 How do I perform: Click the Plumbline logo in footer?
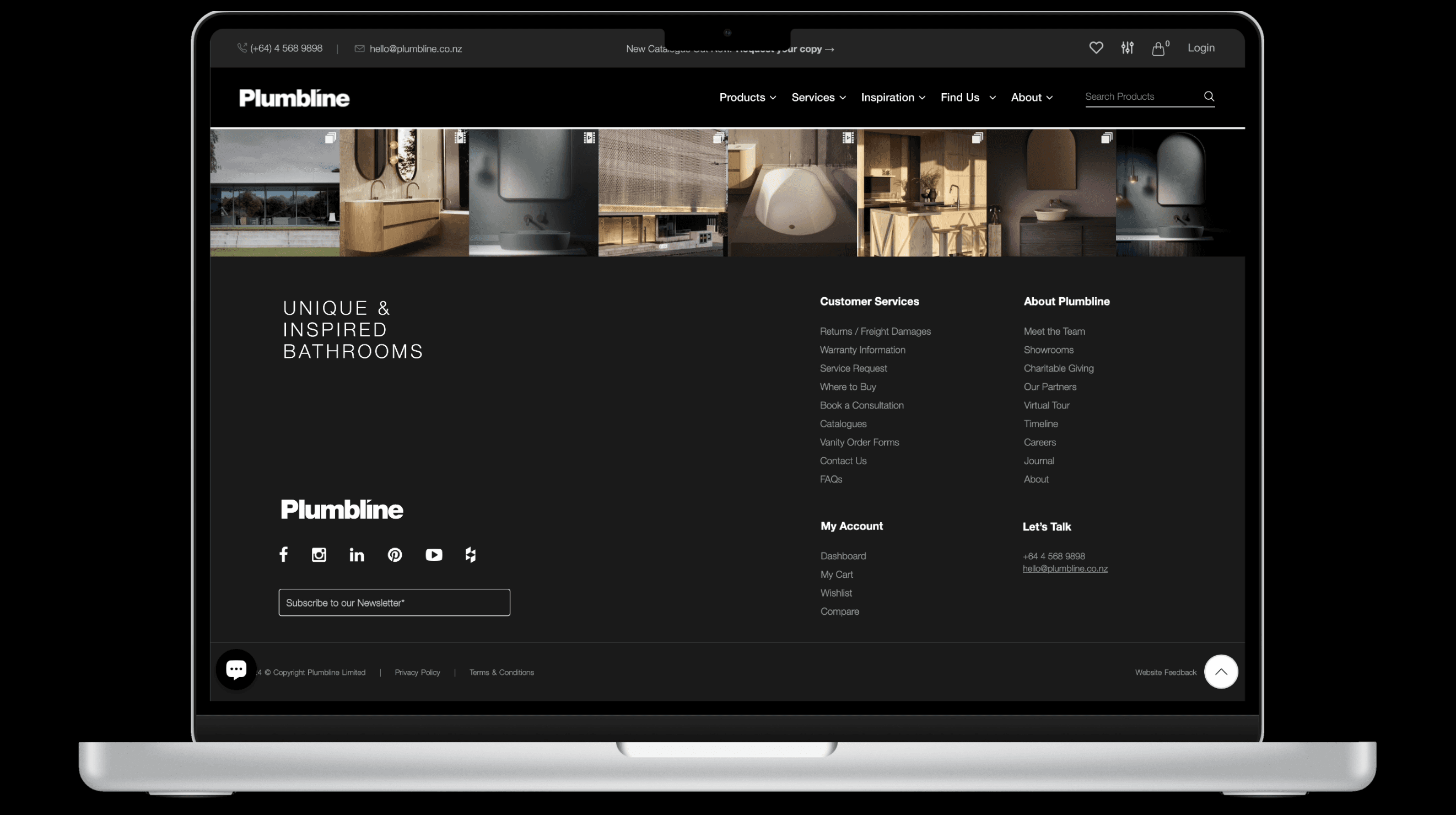(342, 509)
